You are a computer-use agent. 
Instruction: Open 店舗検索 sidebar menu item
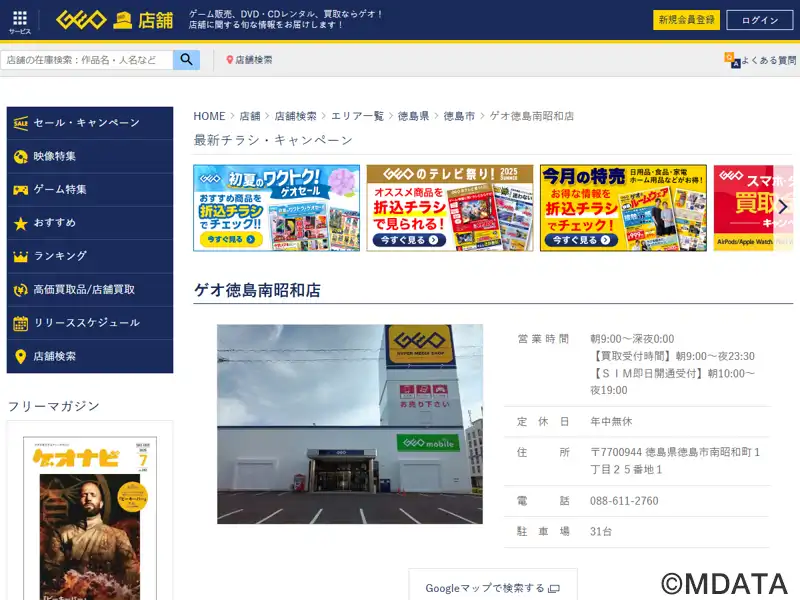pyautogui.click(x=90, y=356)
